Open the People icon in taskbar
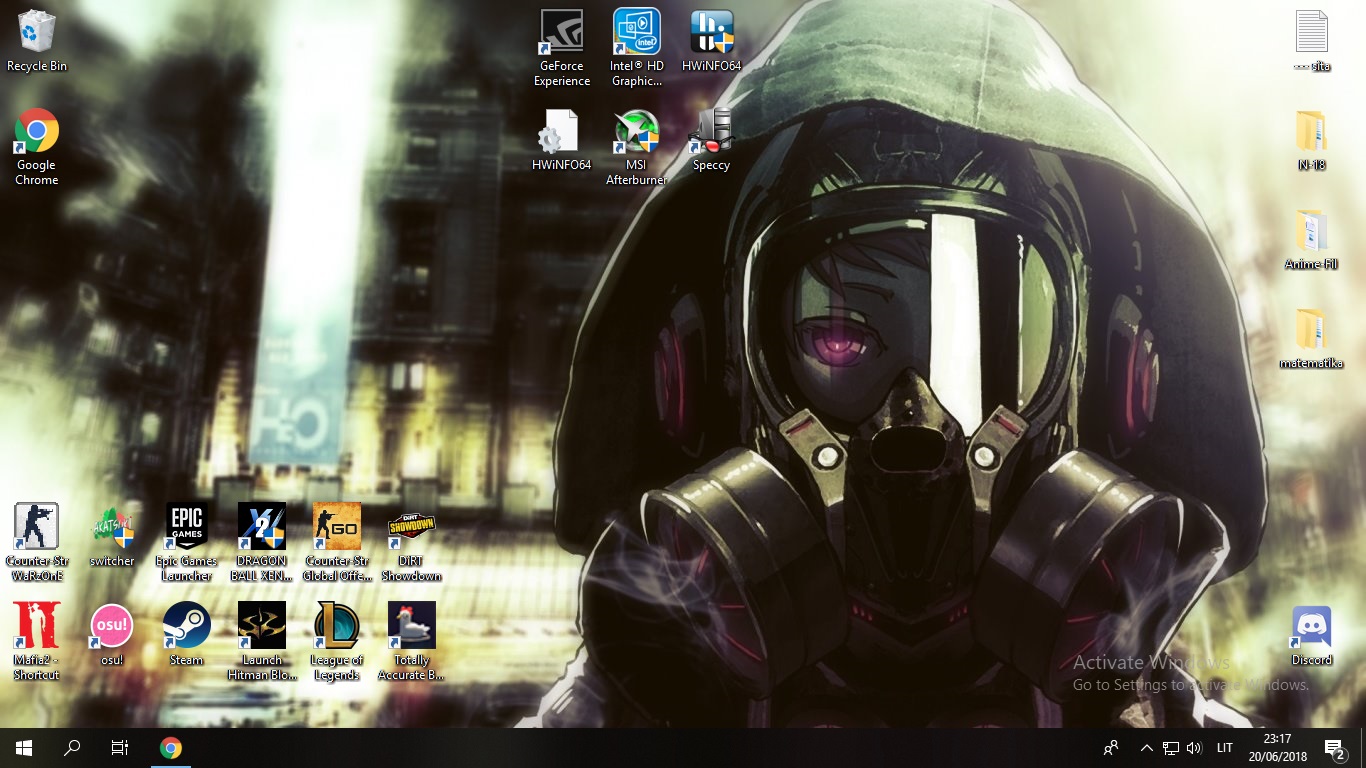 (x=1111, y=748)
